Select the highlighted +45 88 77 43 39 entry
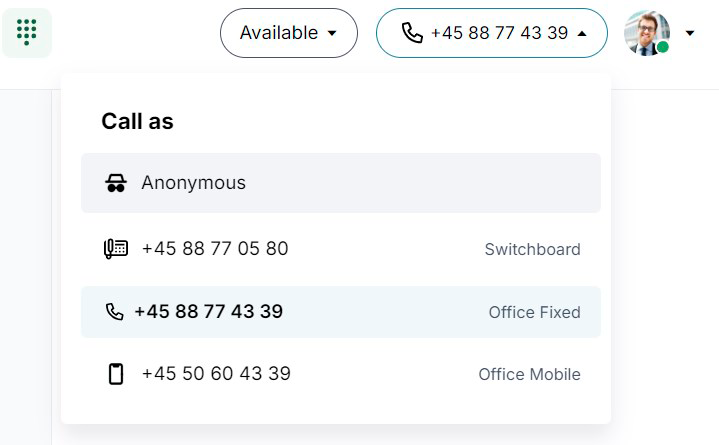719x445 pixels. pos(341,312)
